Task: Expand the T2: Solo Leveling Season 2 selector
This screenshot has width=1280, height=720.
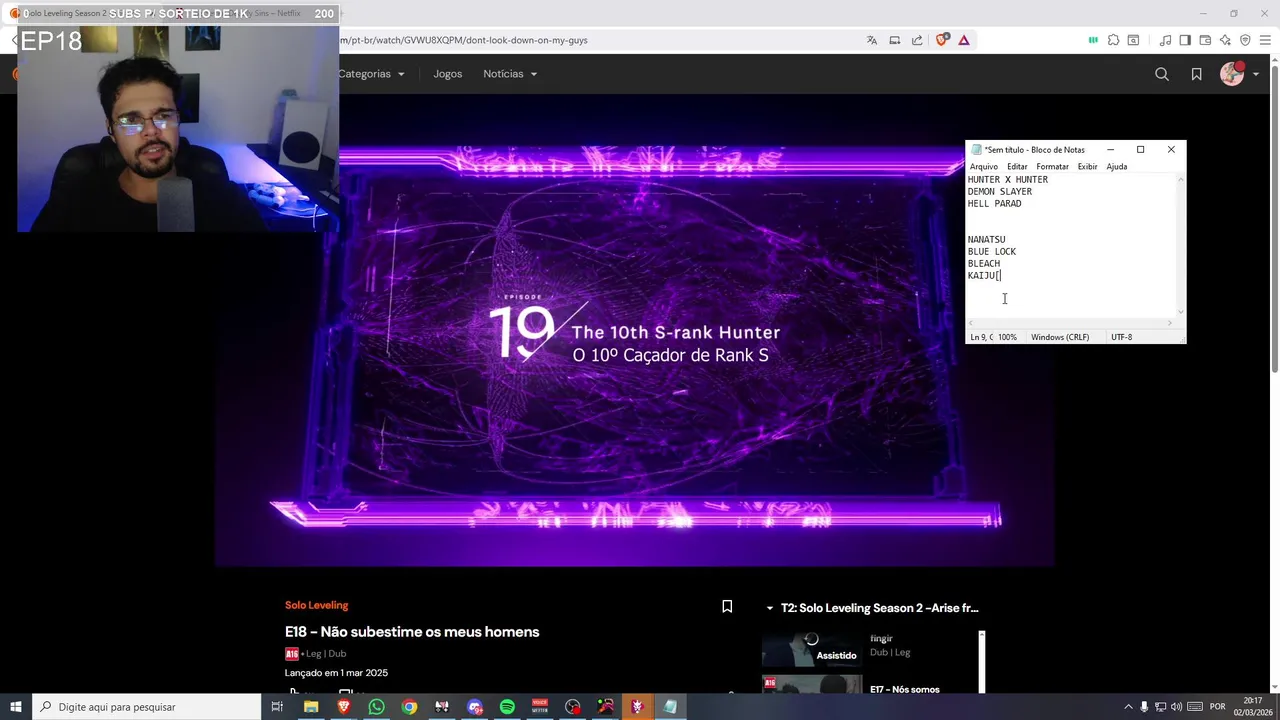Action: click(x=872, y=608)
